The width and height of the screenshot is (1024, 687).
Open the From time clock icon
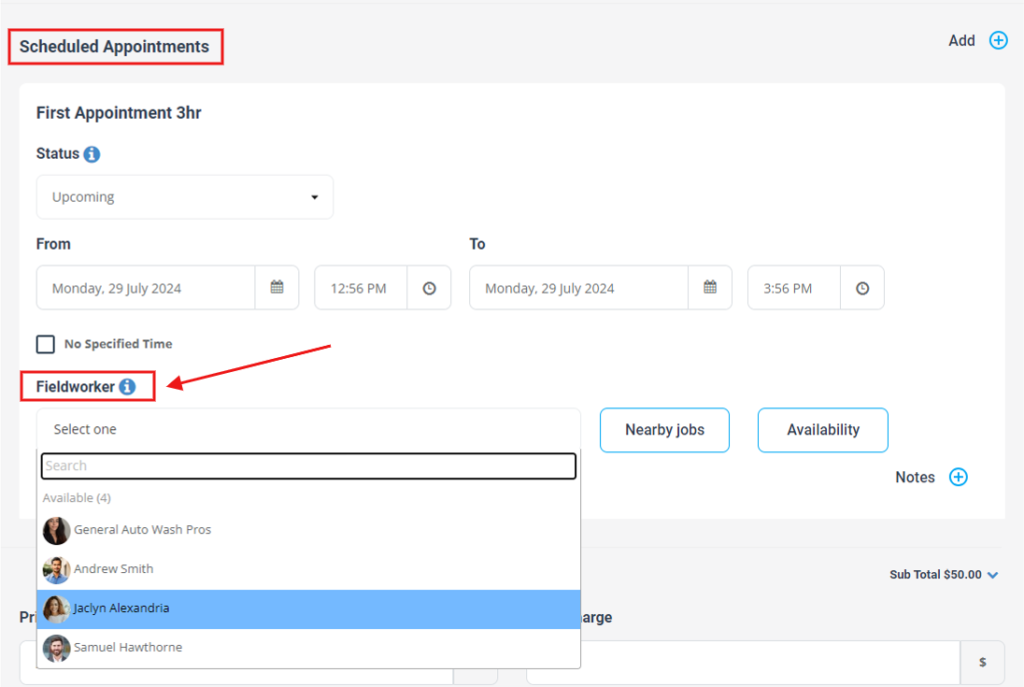pos(429,287)
